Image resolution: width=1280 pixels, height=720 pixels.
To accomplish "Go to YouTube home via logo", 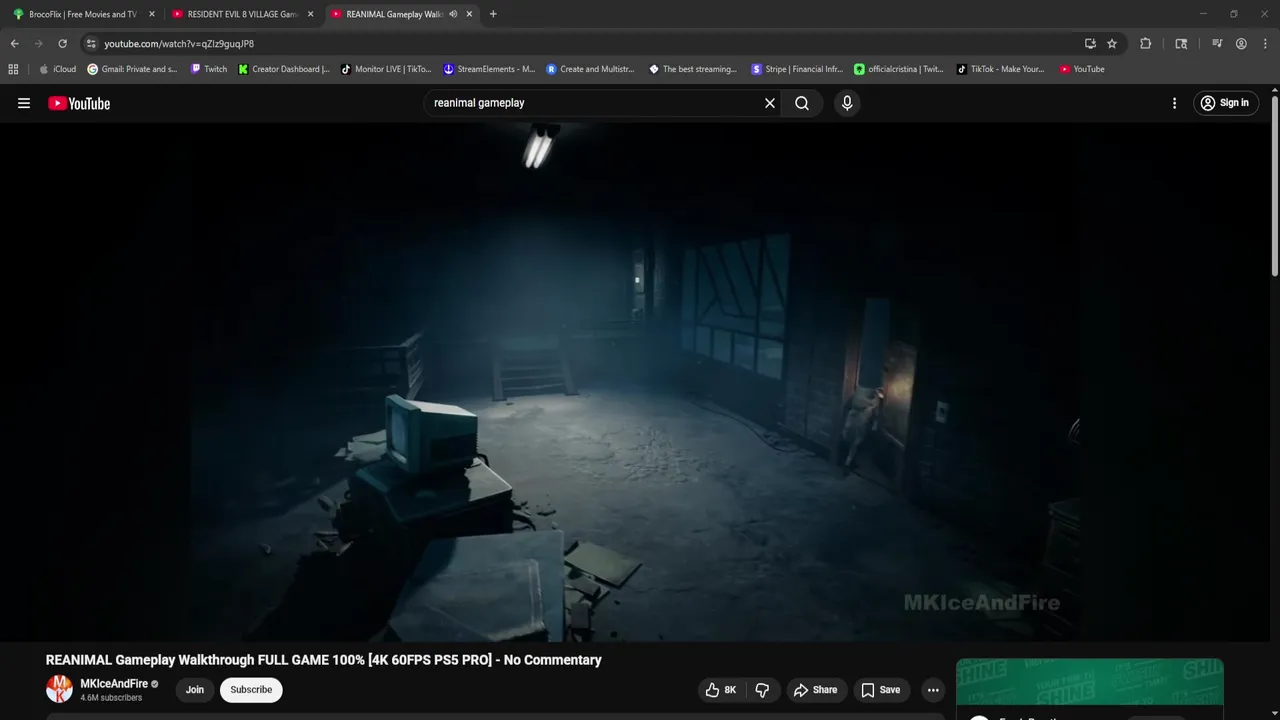I will [79, 103].
